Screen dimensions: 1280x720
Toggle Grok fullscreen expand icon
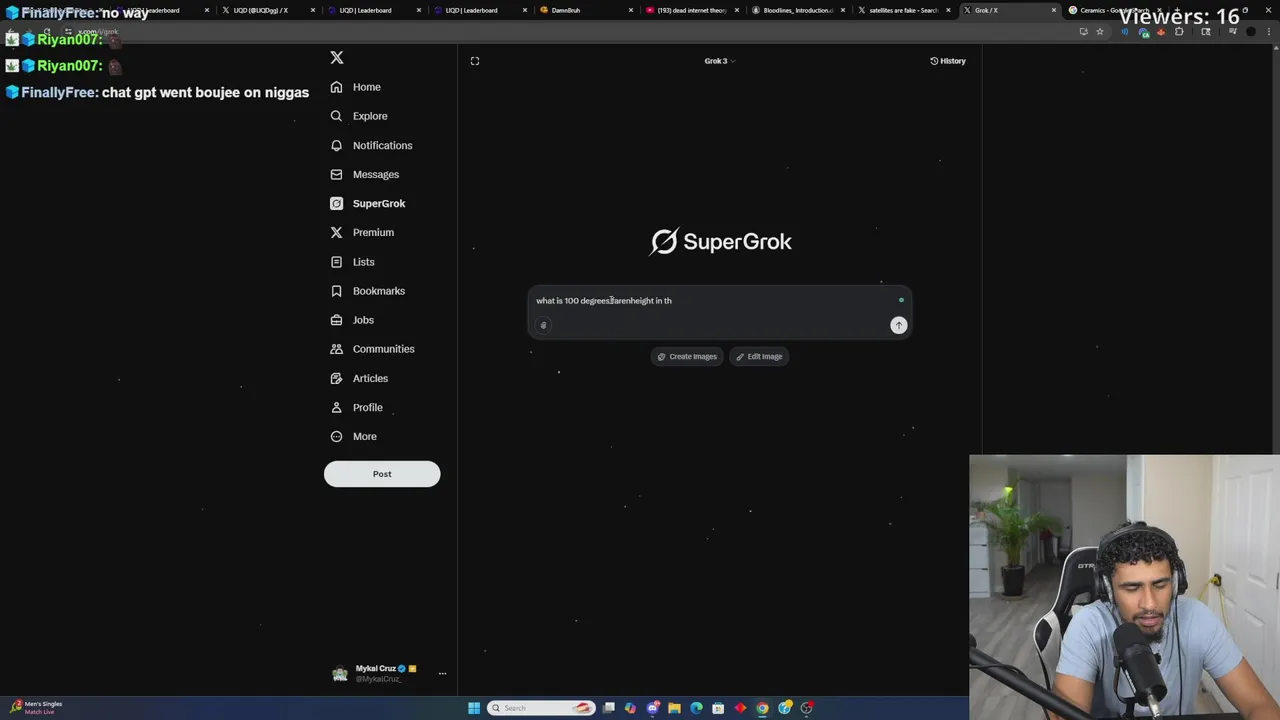(475, 61)
